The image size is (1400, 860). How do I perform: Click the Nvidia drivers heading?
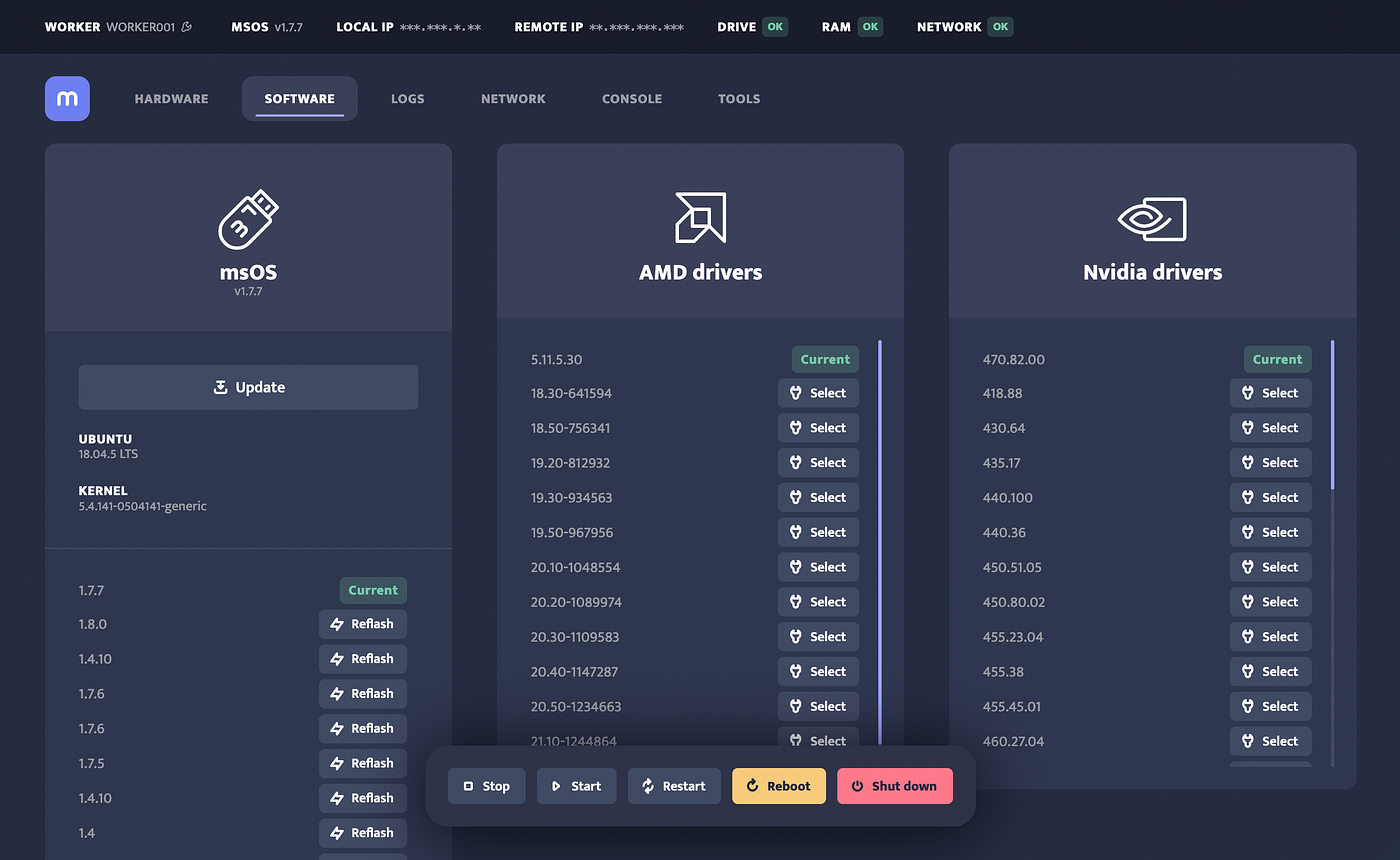click(x=1153, y=272)
